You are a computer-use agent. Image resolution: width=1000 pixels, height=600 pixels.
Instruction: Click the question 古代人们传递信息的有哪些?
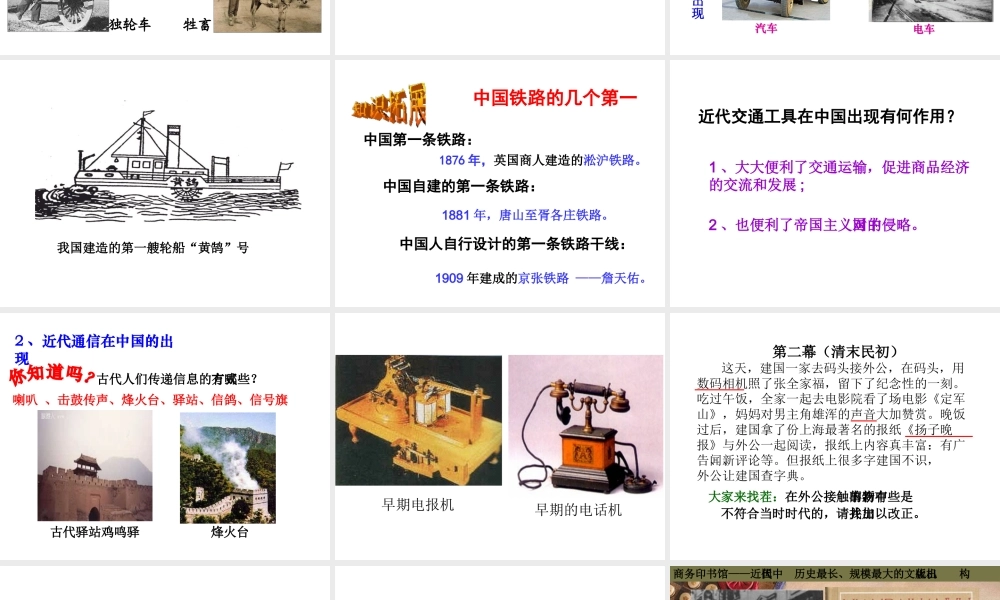tap(177, 379)
